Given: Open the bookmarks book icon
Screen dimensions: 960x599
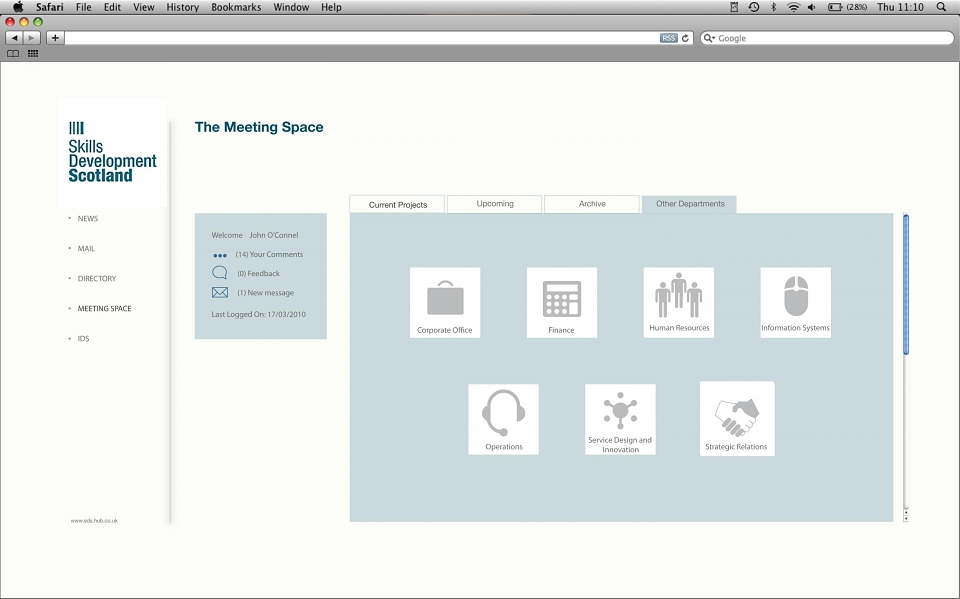Looking at the screenshot, I should [x=13, y=54].
